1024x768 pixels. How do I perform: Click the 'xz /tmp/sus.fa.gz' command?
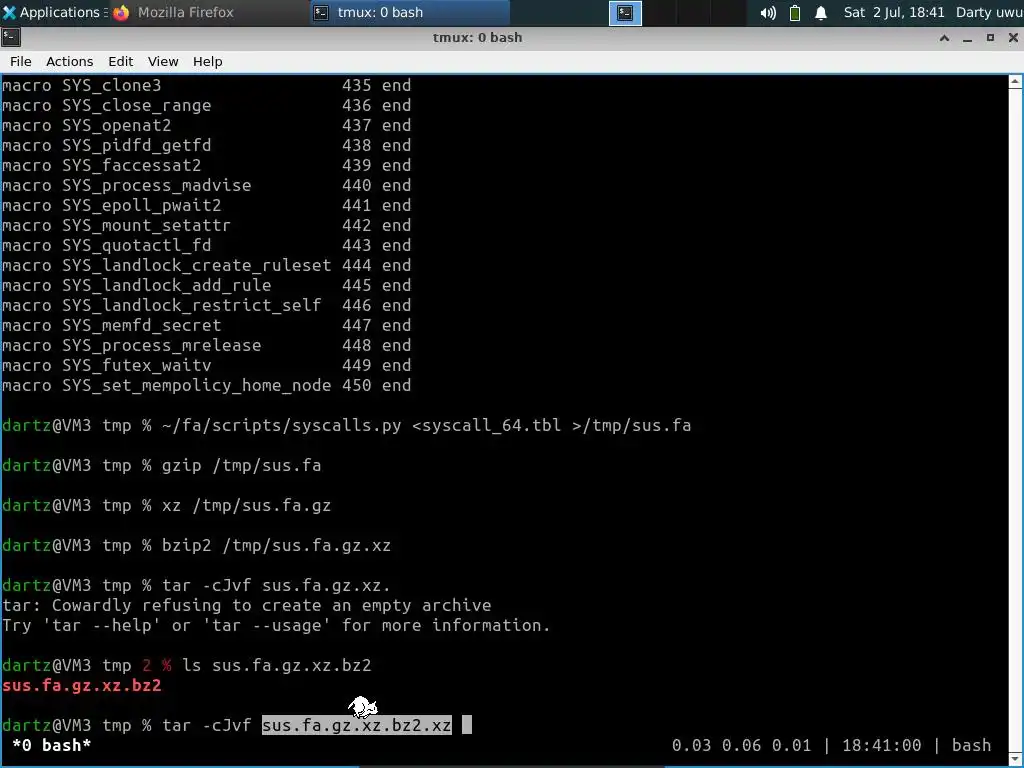tap(247, 505)
